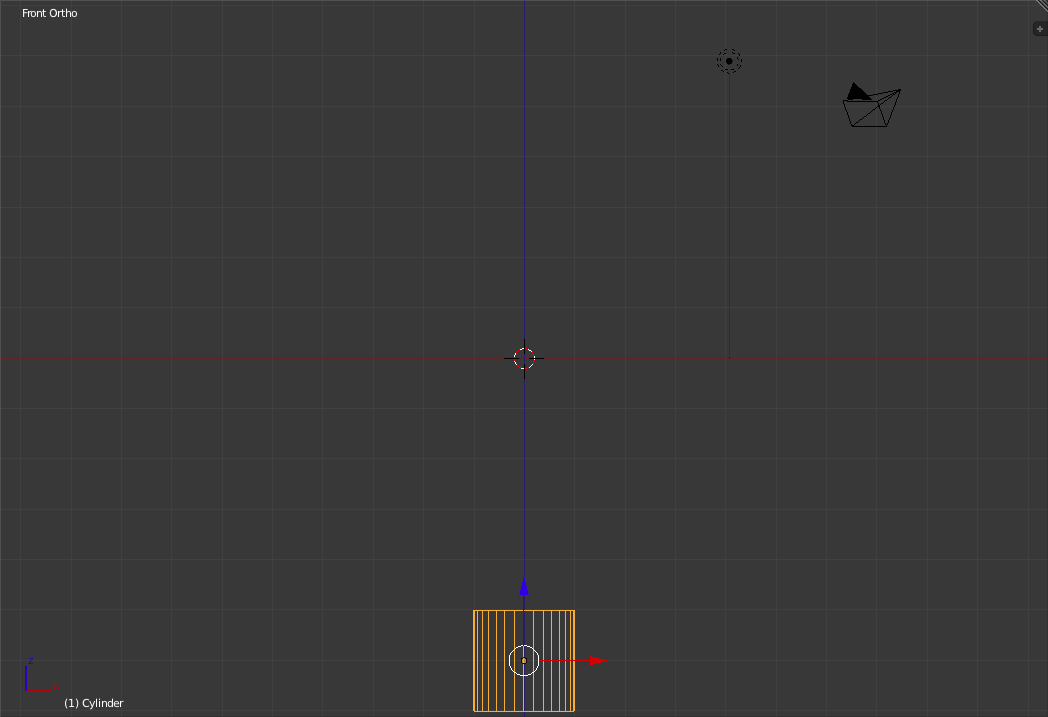Click the blue Z line of mini axis

point(26,676)
